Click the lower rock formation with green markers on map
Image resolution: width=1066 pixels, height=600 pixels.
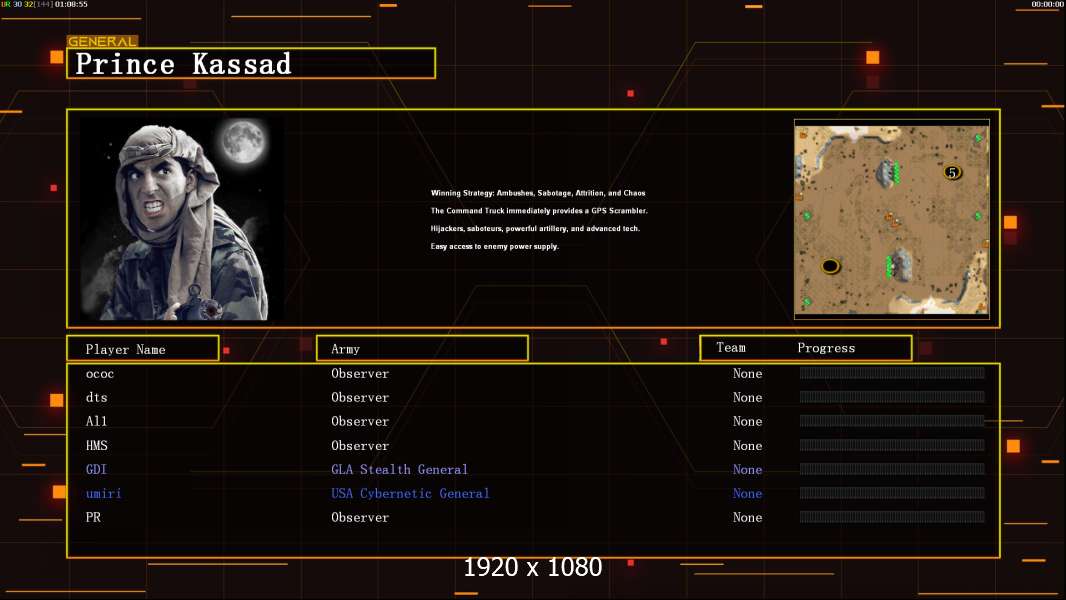[898, 265]
